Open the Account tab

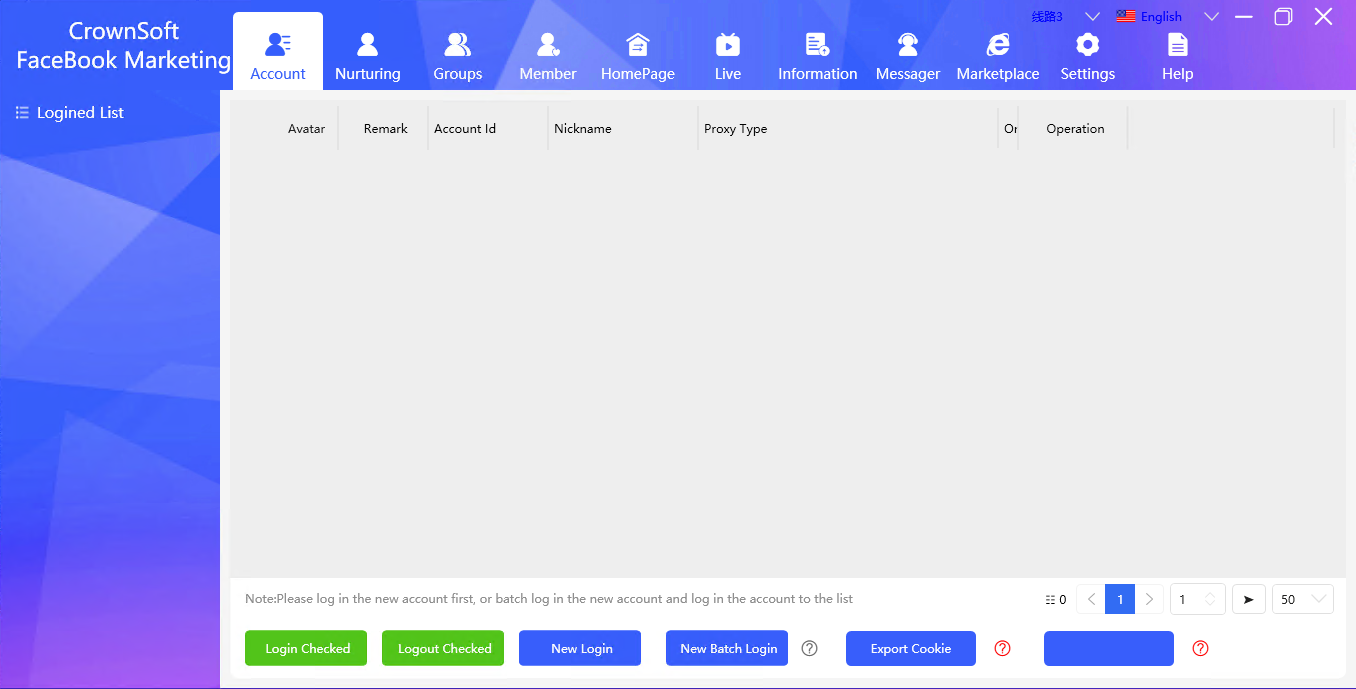(278, 52)
